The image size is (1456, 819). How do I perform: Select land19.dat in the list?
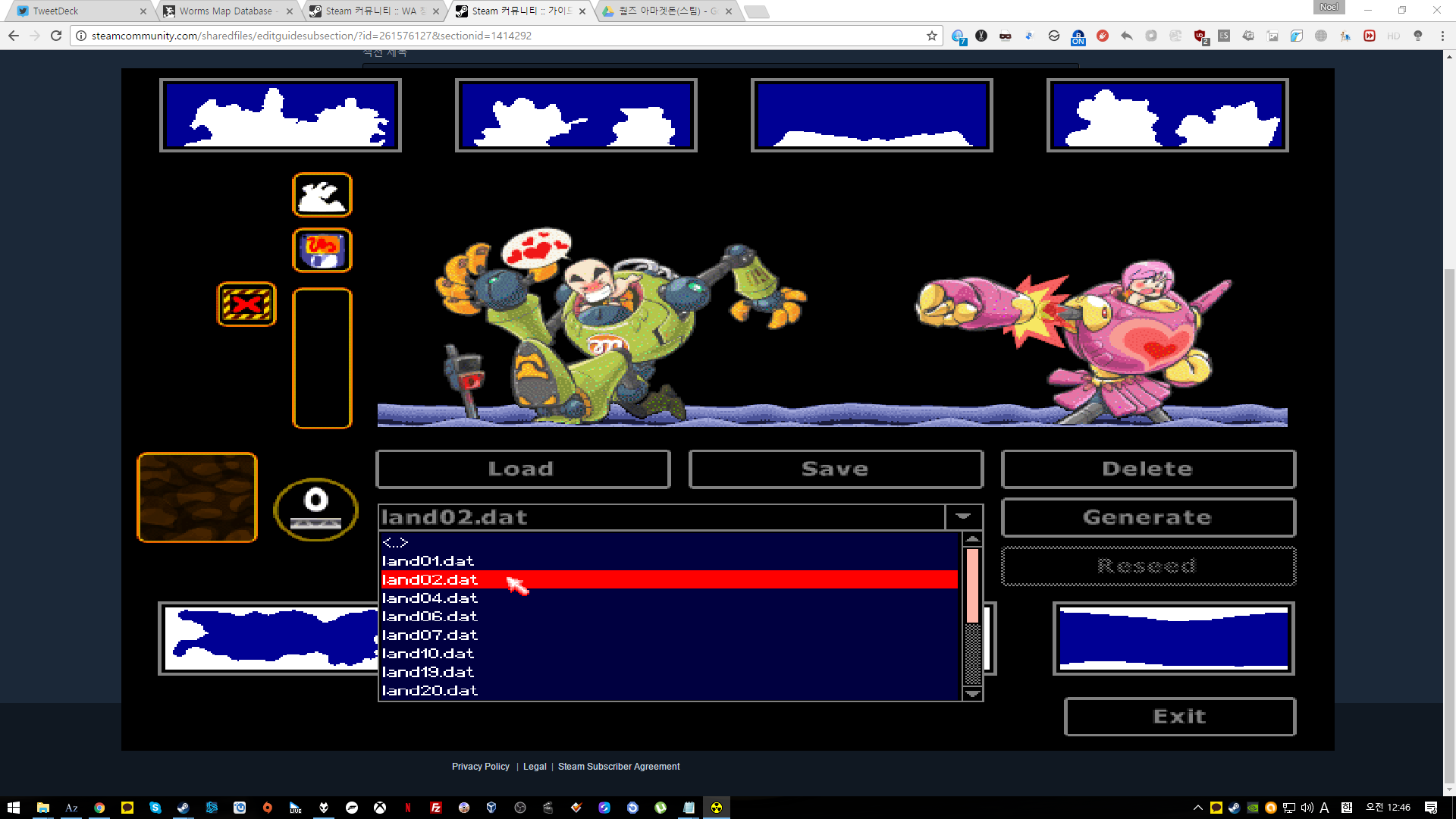coord(428,672)
